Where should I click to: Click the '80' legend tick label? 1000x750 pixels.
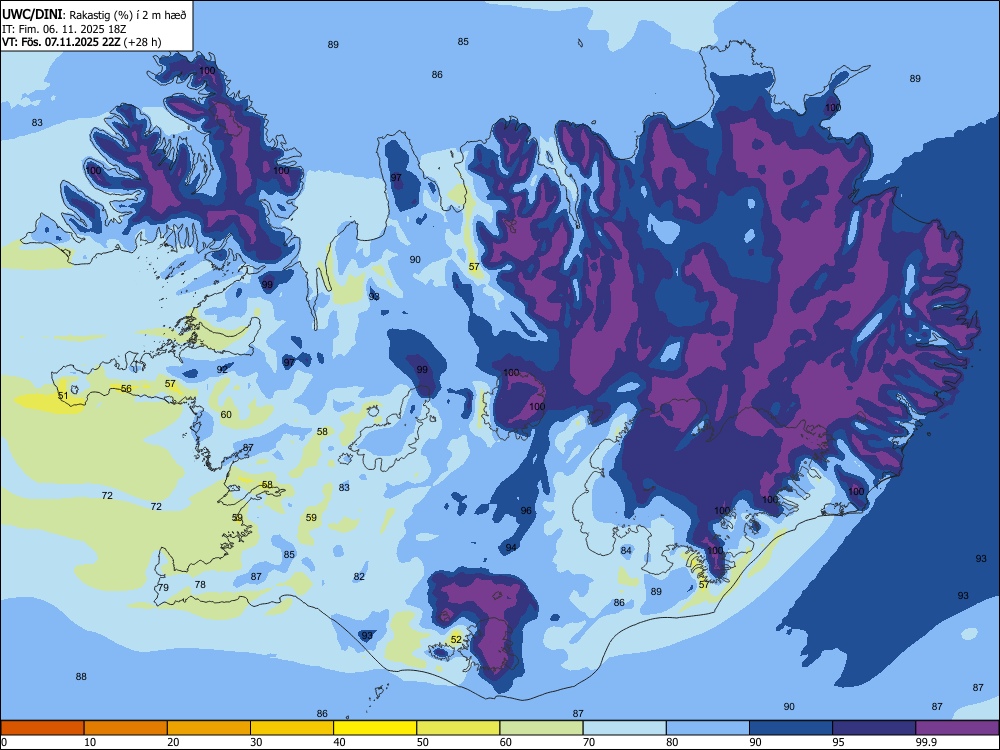[x=672, y=742]
